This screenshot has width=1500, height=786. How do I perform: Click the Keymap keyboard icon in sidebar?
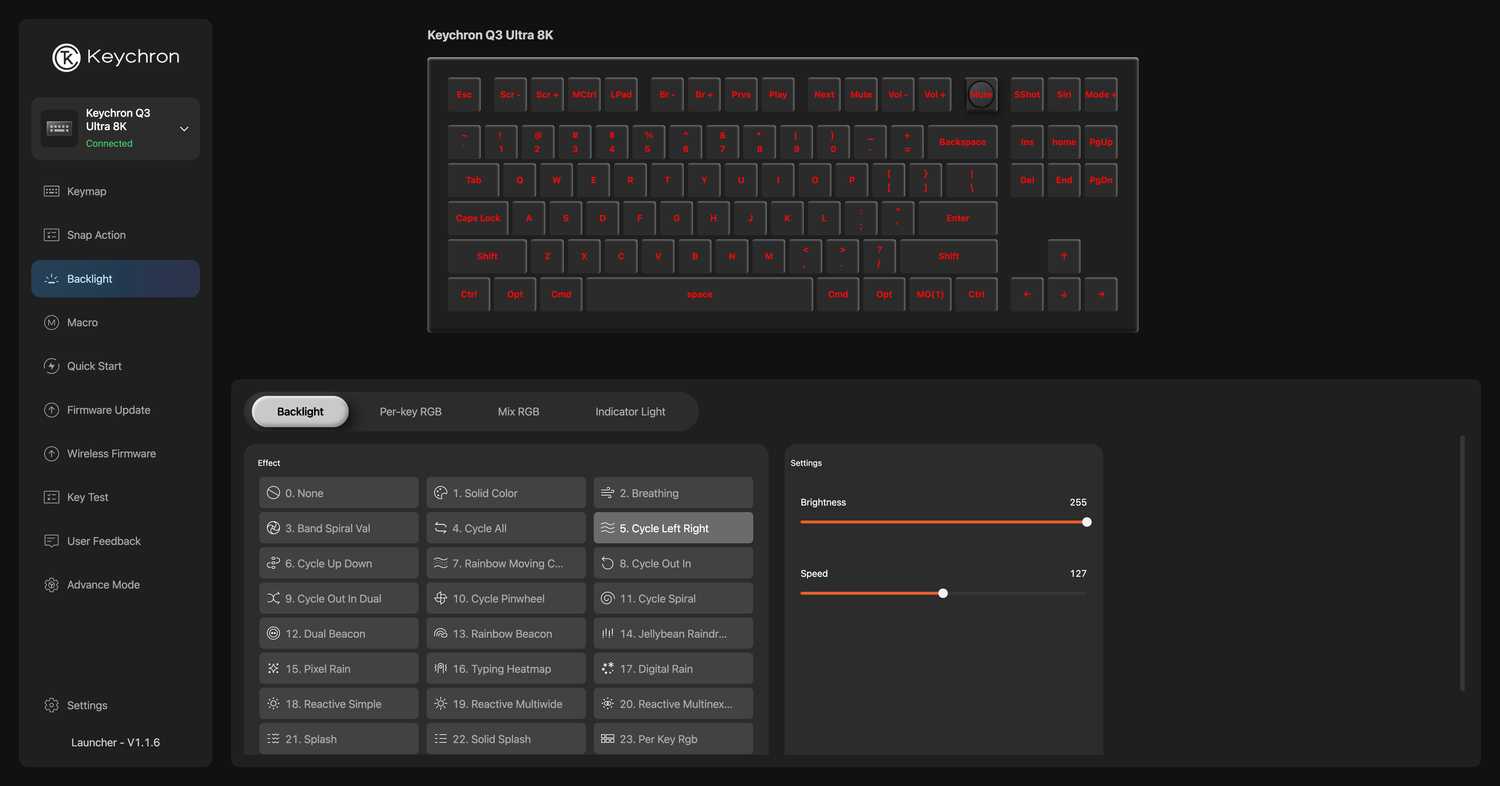(52, 191)
